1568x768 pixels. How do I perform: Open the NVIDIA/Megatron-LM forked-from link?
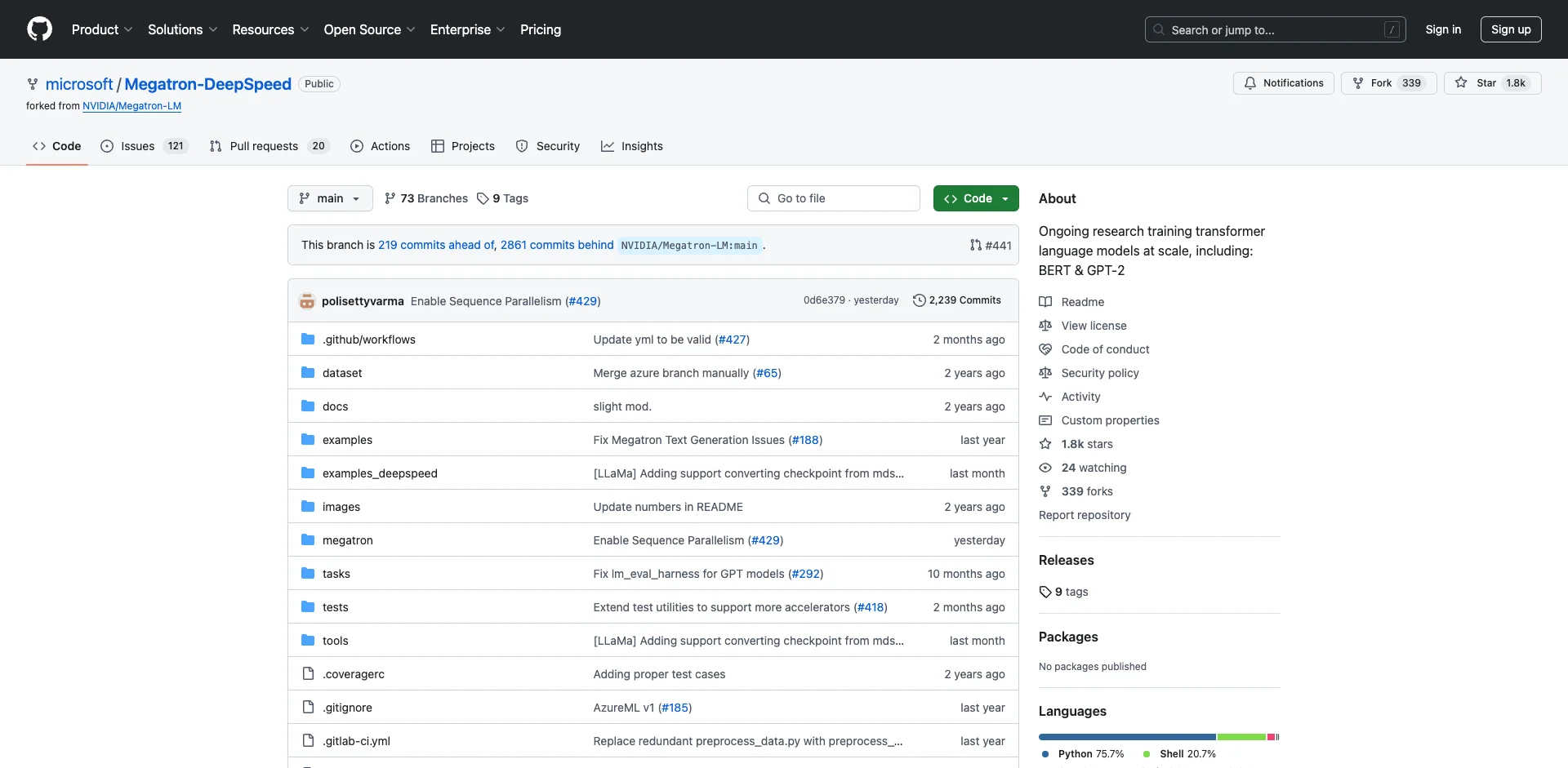click(131, 106)
